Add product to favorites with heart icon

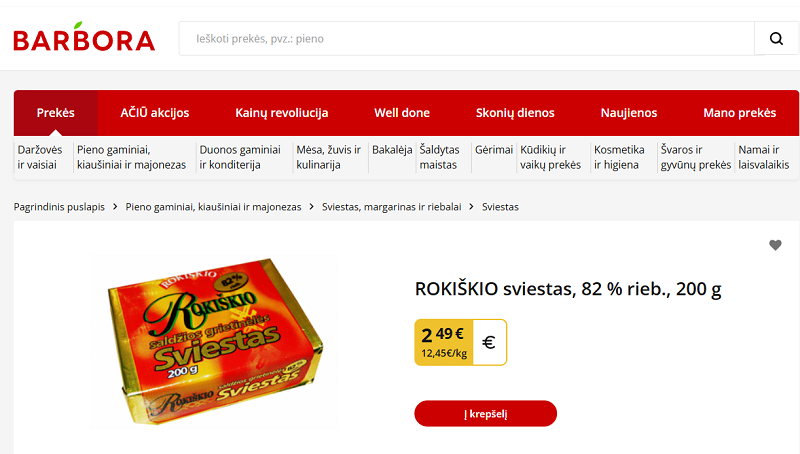click(775, 245)
